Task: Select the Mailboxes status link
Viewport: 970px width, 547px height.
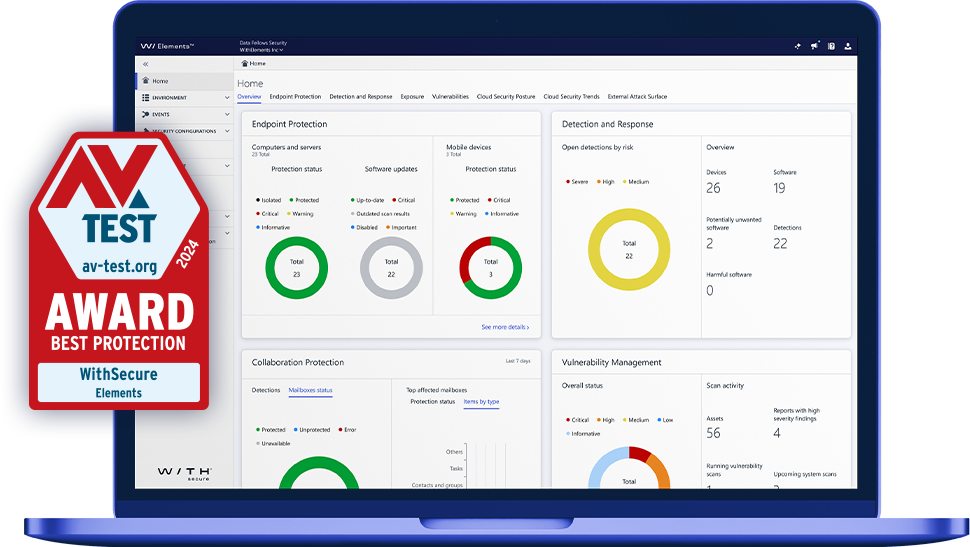Action: pyautogui.click(x=310, y=390)
